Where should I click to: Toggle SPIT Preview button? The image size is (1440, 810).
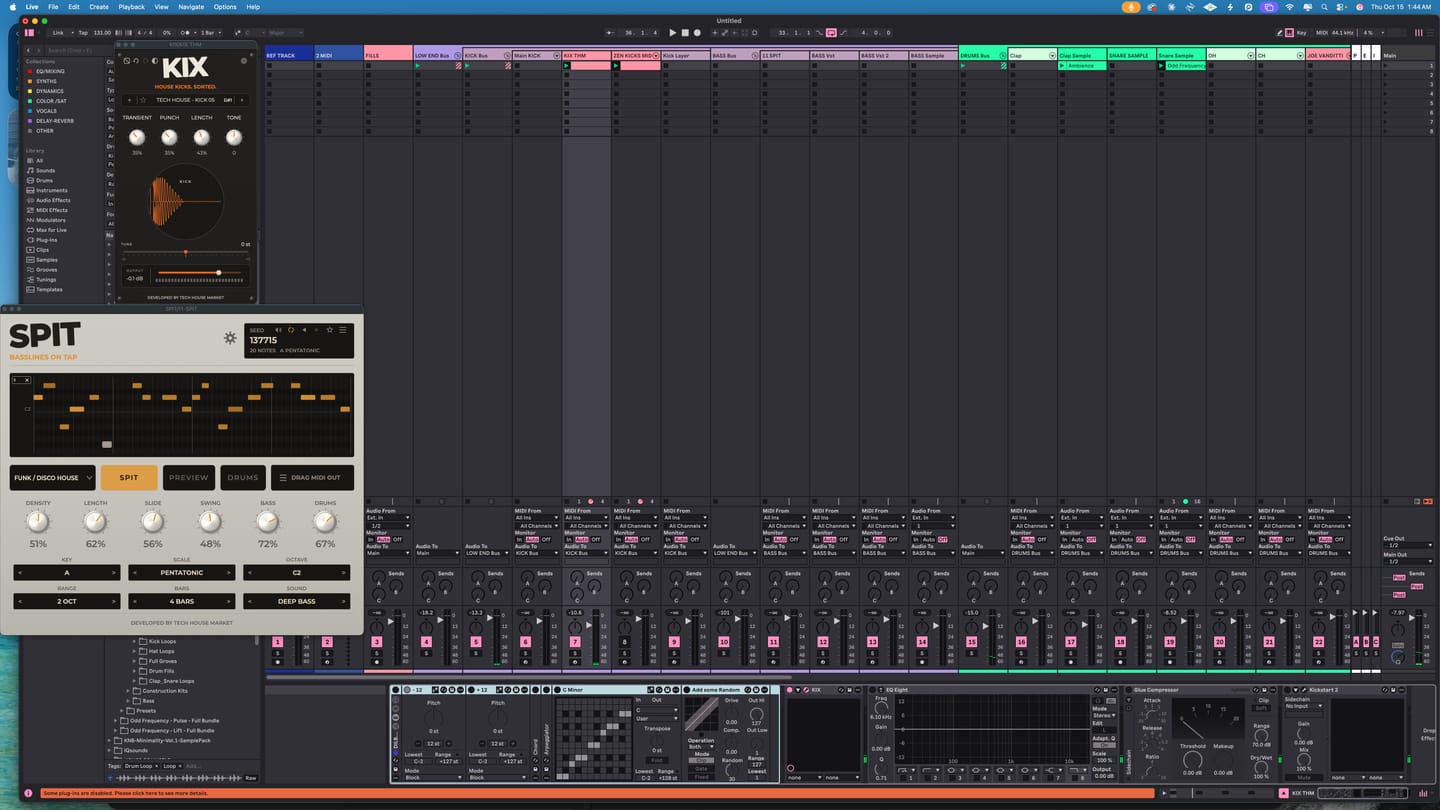[189, 478]
